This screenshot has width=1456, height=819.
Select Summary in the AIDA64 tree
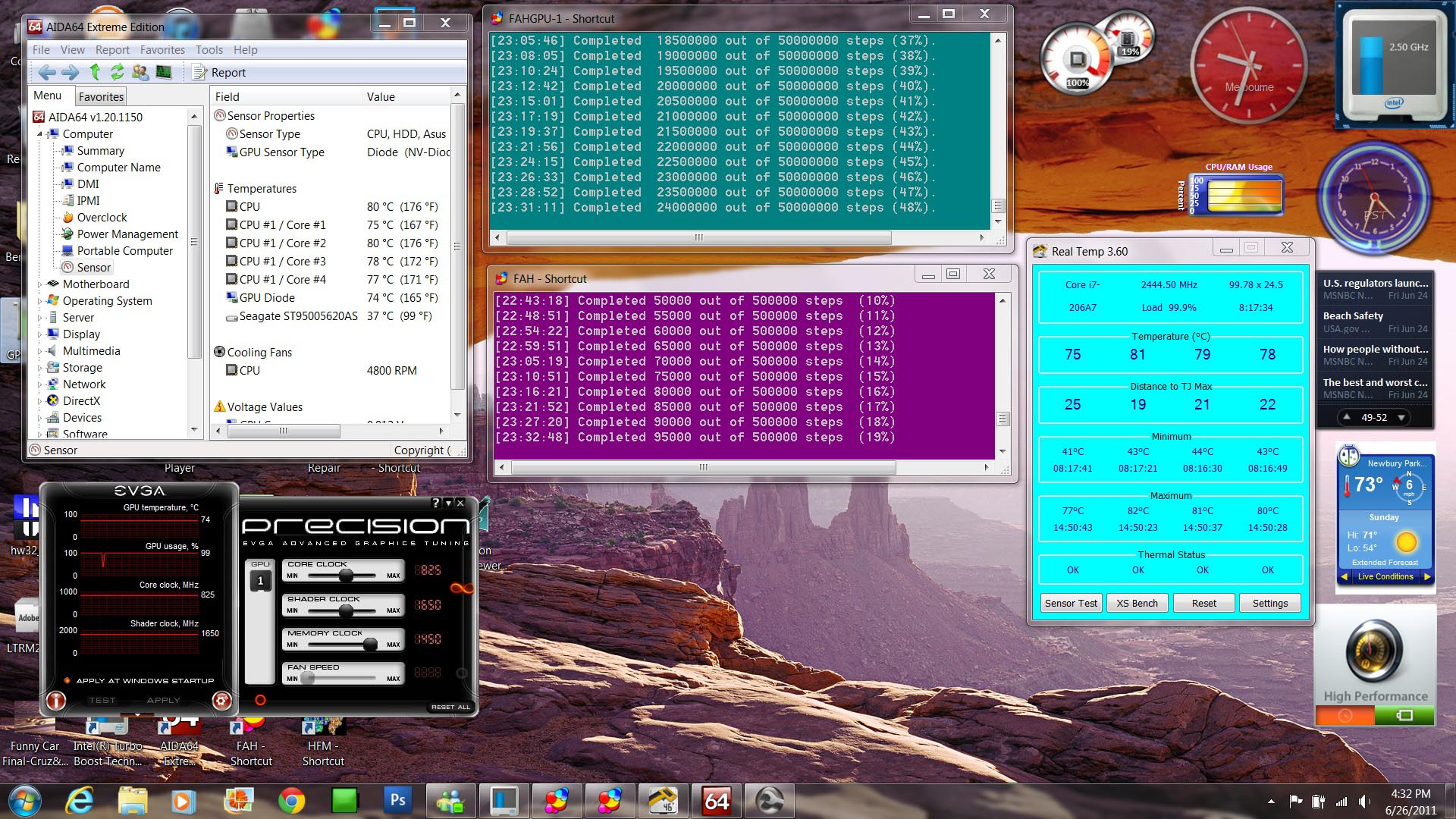pos(100,150)
